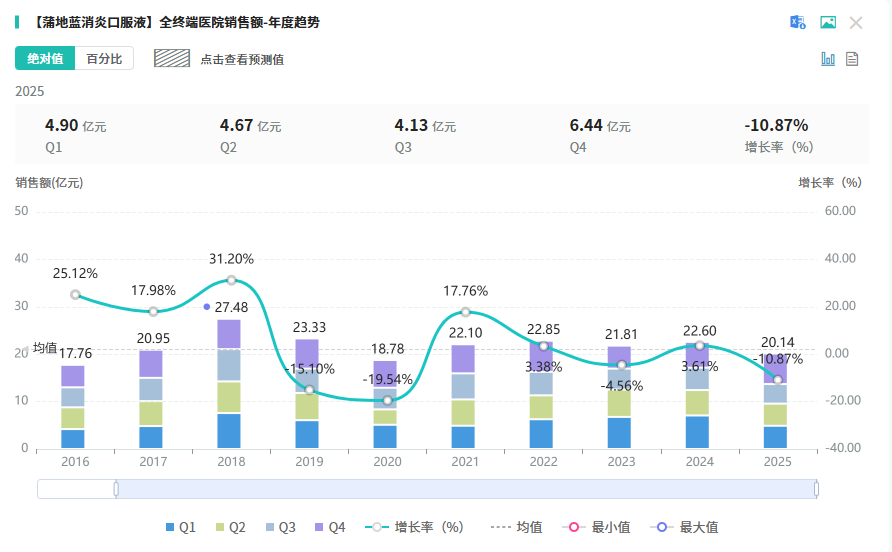Click right handle of range slider
Image resolution: width=892 pixels, height=552 pixels.
[816, 489]
